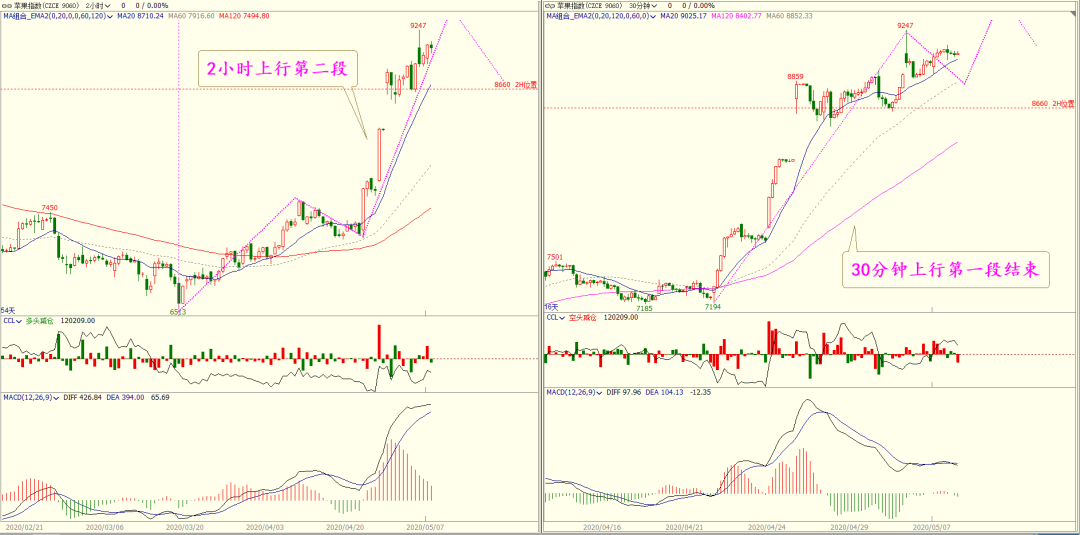Click the 6513 low label in left chart
1080x535 pixels.
[178, 311]
